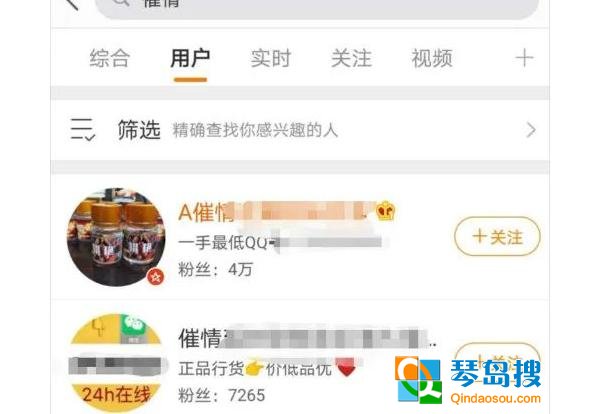This screenshot has height=414, width=605.
Task: Expand the 筛选 row chevron arrow
Action: click(531, 130)
